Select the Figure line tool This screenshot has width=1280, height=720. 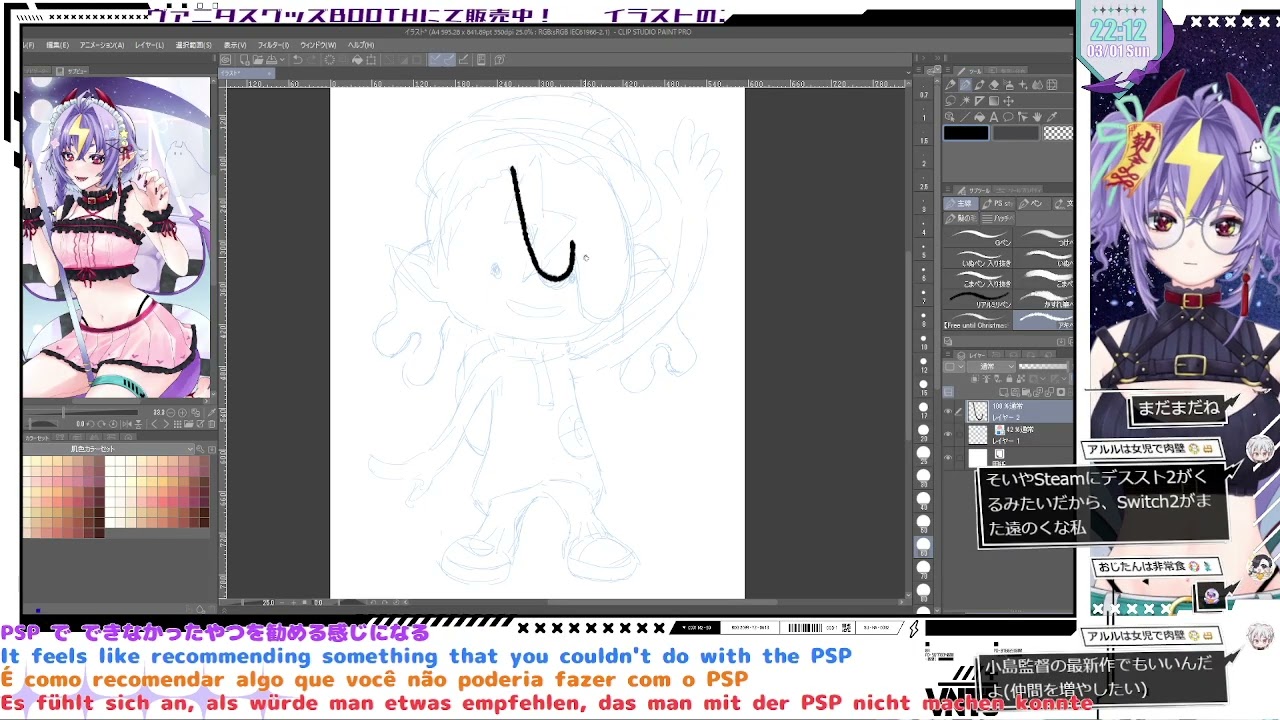pyautogui.click(x=964, y=117)
